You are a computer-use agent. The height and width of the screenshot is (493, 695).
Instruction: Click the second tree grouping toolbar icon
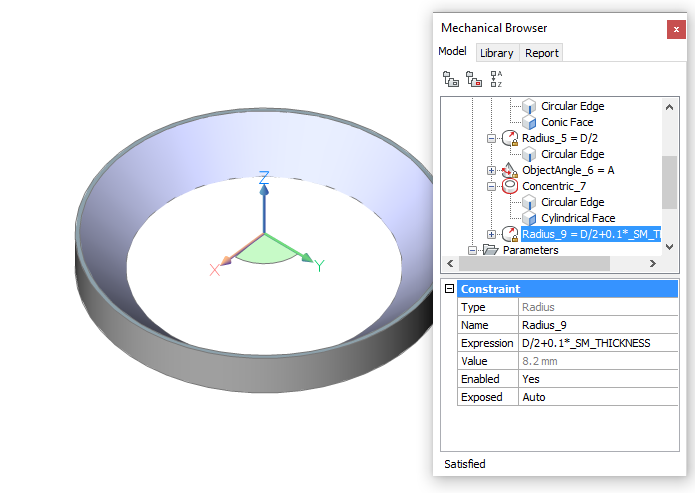[473, 79]
